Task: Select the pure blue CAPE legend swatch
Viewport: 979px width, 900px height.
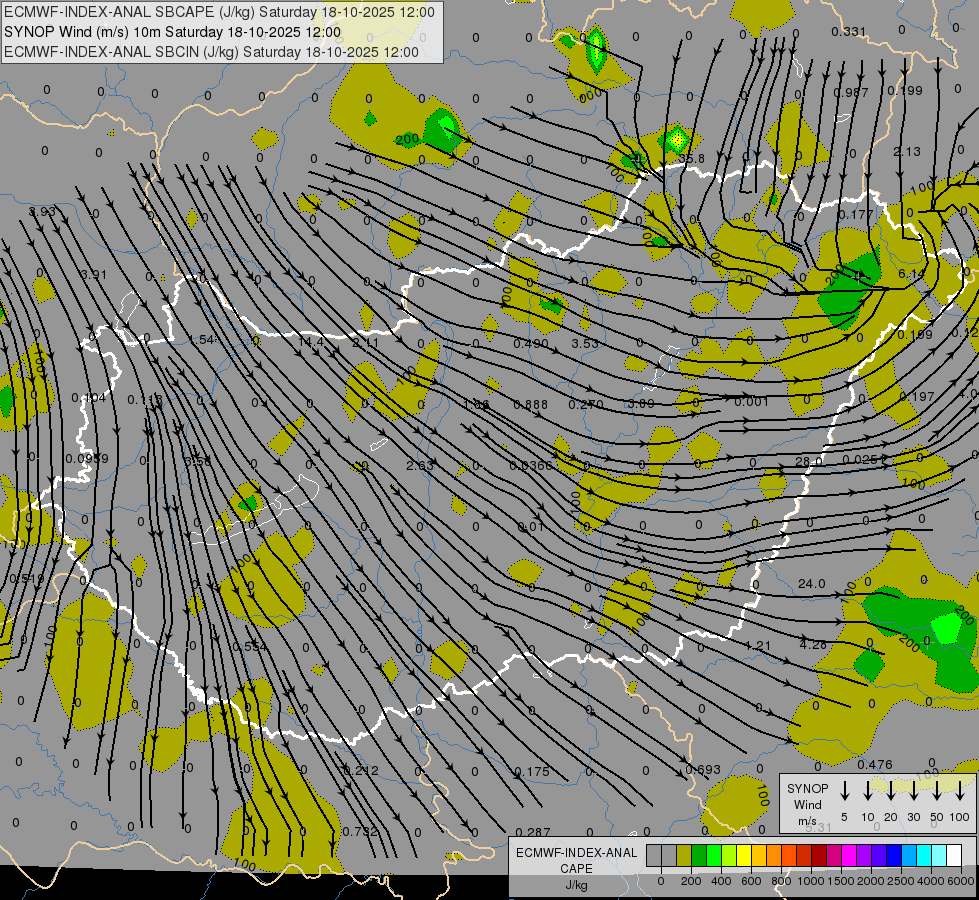Action: pyautogui.click(x=893, y=855)
